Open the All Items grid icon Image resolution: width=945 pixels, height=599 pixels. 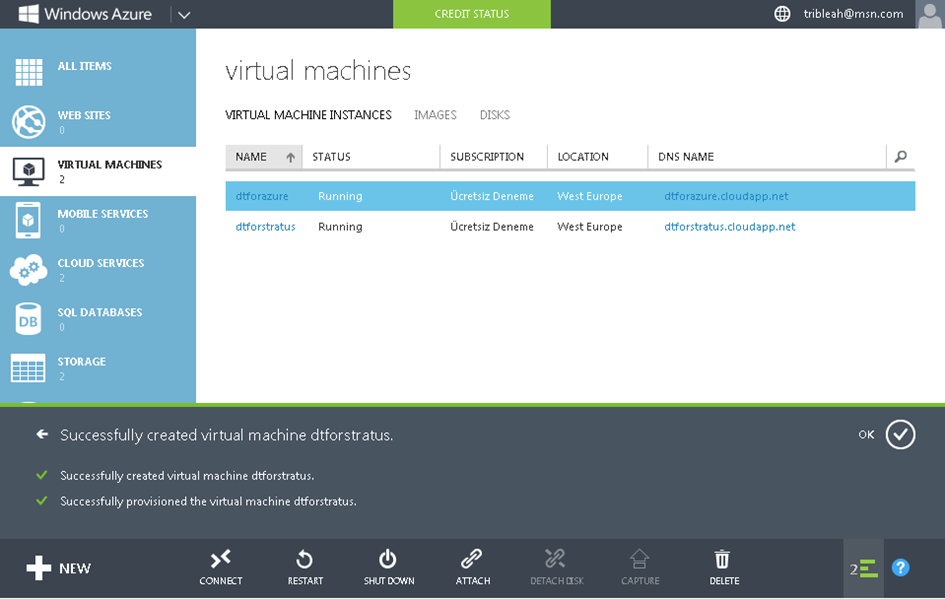[x=28, y=72]
